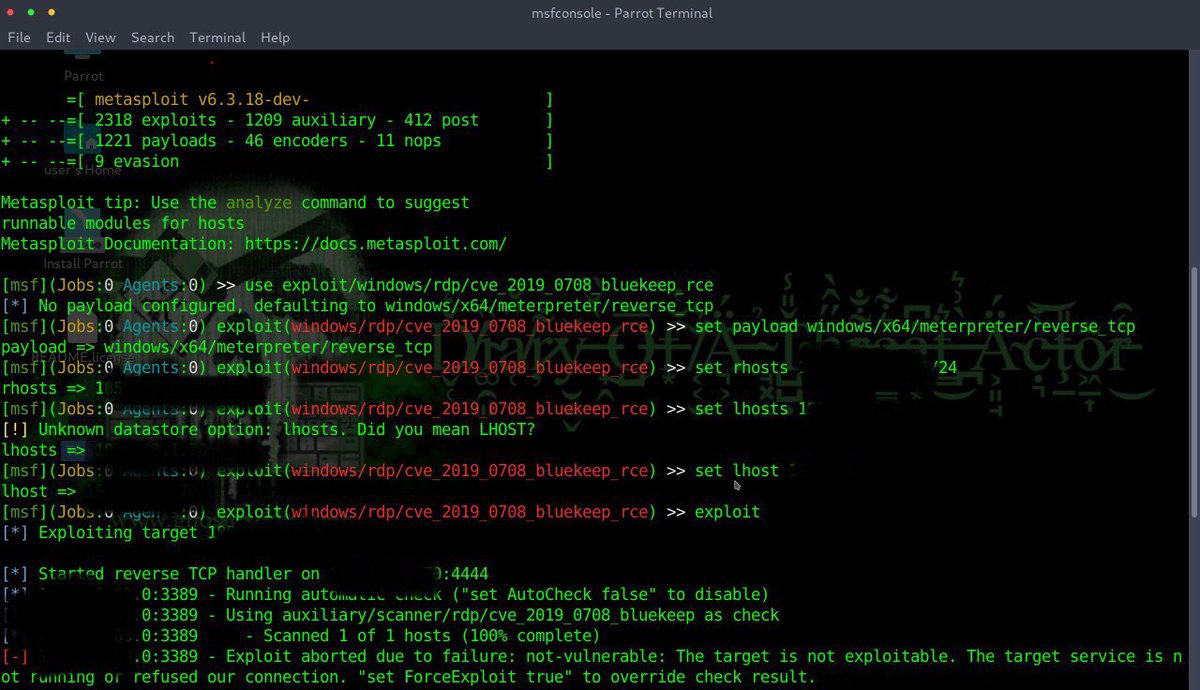1200x690 pixels.
Task: Open the Edit menu
Action: [x=58, y=37]
